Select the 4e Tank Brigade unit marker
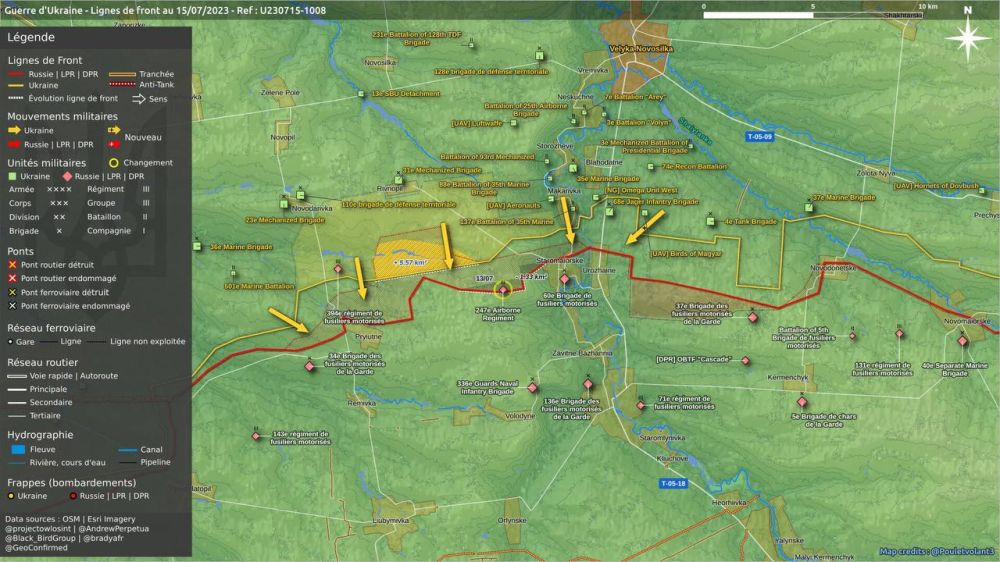The image size is (1000, 562). pyautogui.click(x=711, y=222)
